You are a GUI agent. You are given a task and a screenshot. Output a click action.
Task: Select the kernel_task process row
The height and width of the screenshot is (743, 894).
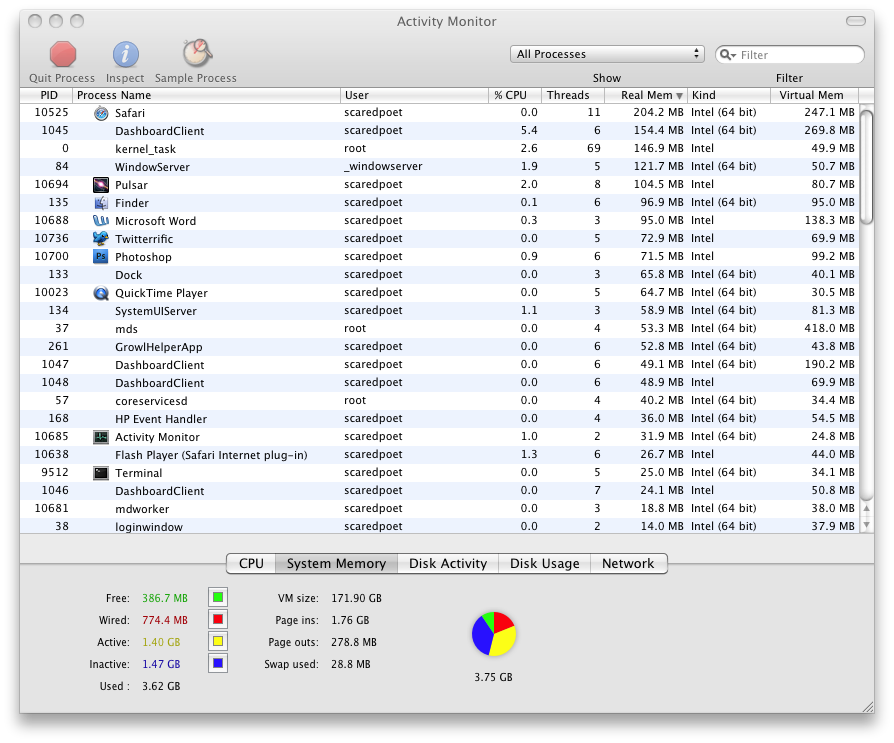pos(439,149)
